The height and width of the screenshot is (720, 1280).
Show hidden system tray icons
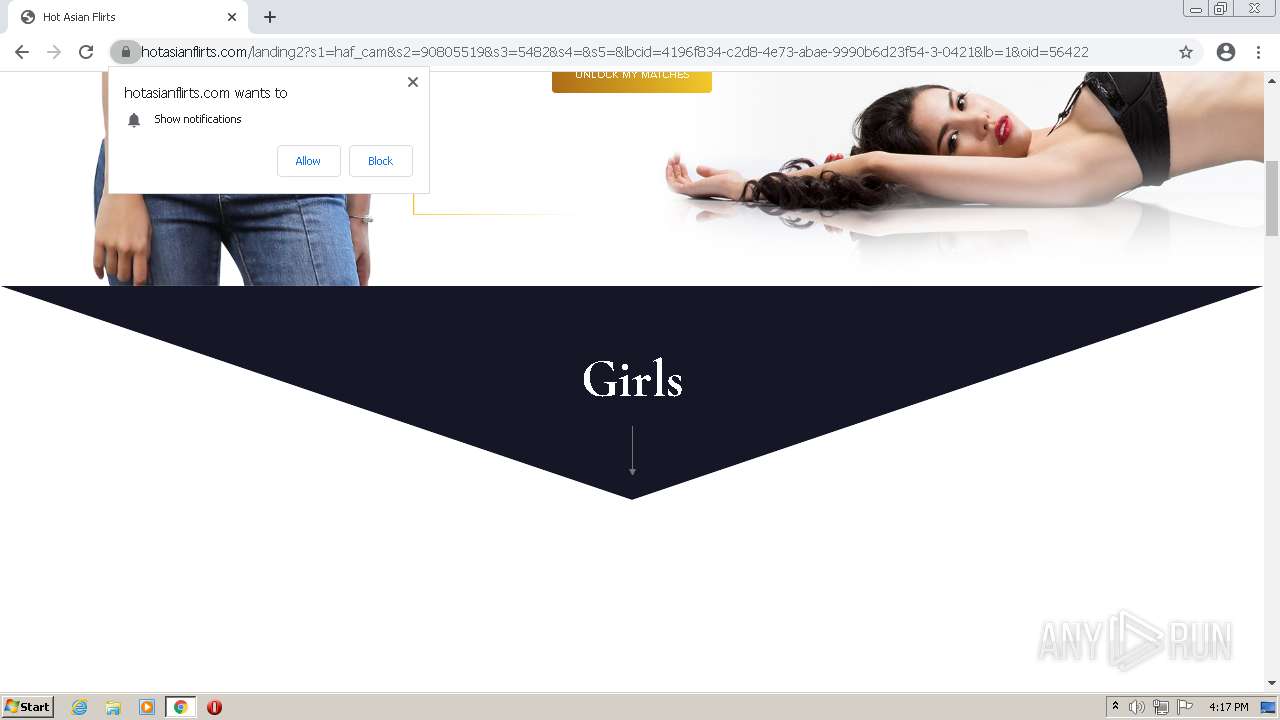point(1115,707)
